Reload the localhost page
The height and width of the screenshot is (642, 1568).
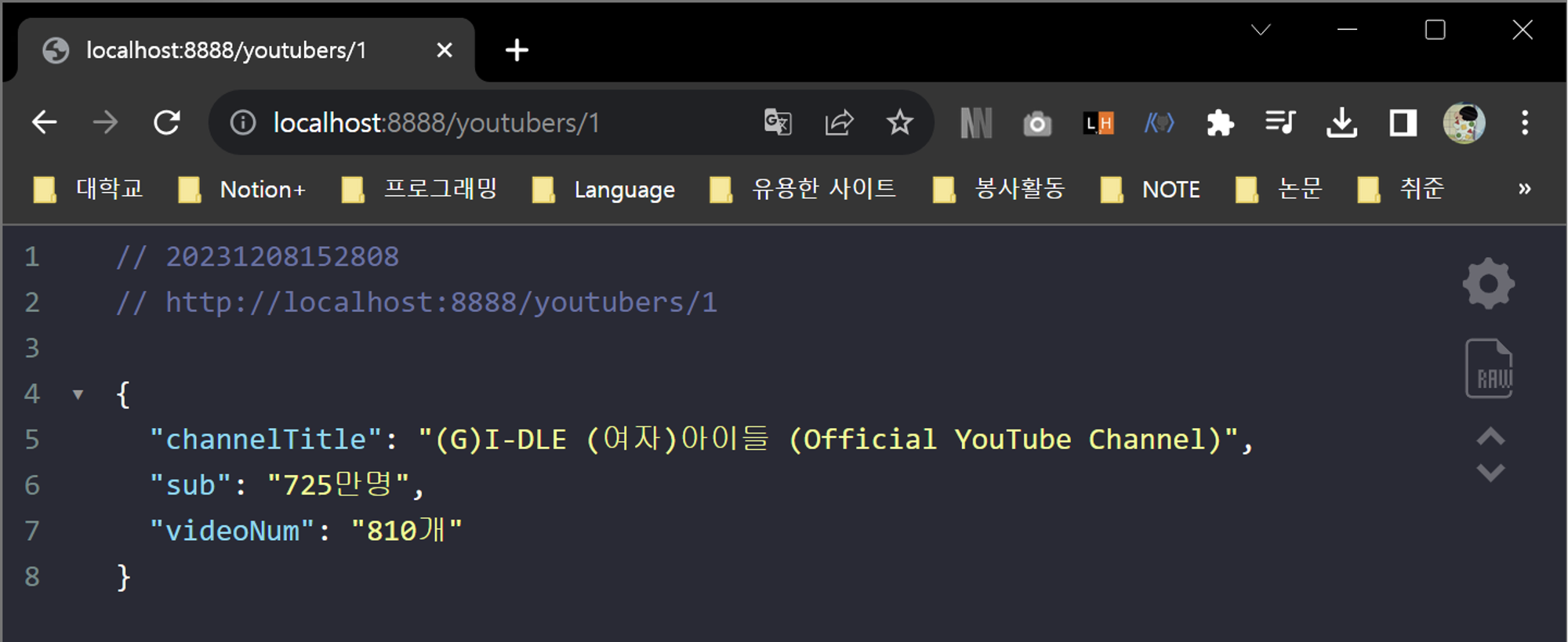pos(166,122)
